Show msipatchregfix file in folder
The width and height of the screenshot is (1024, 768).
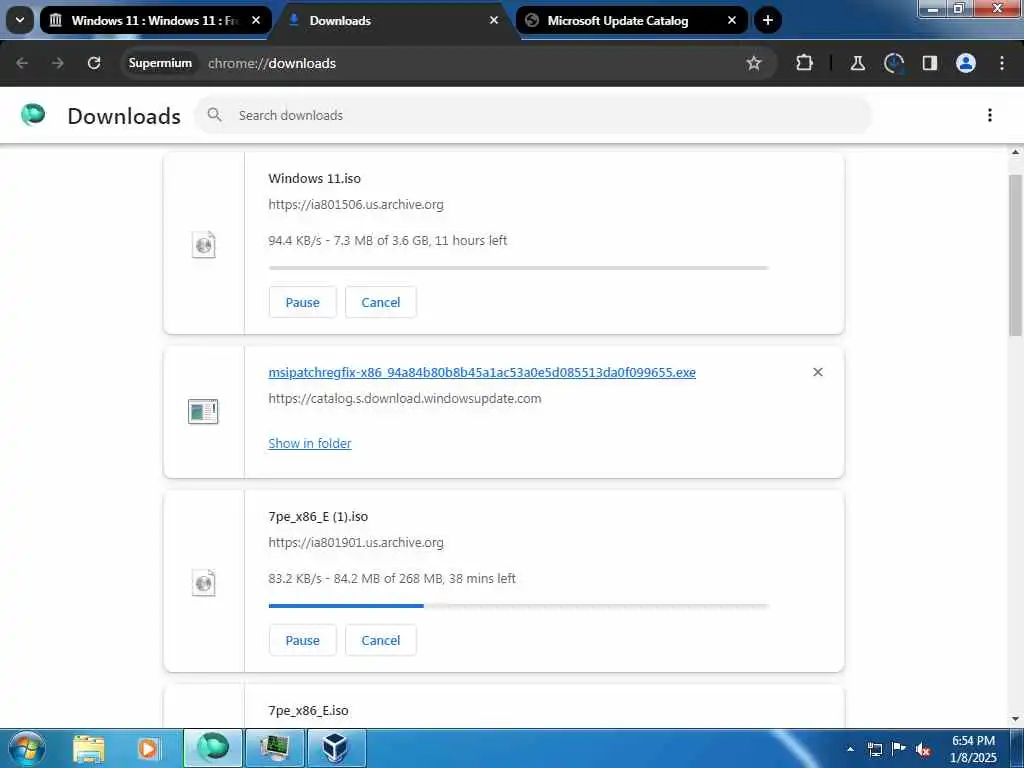pos(310,443)
